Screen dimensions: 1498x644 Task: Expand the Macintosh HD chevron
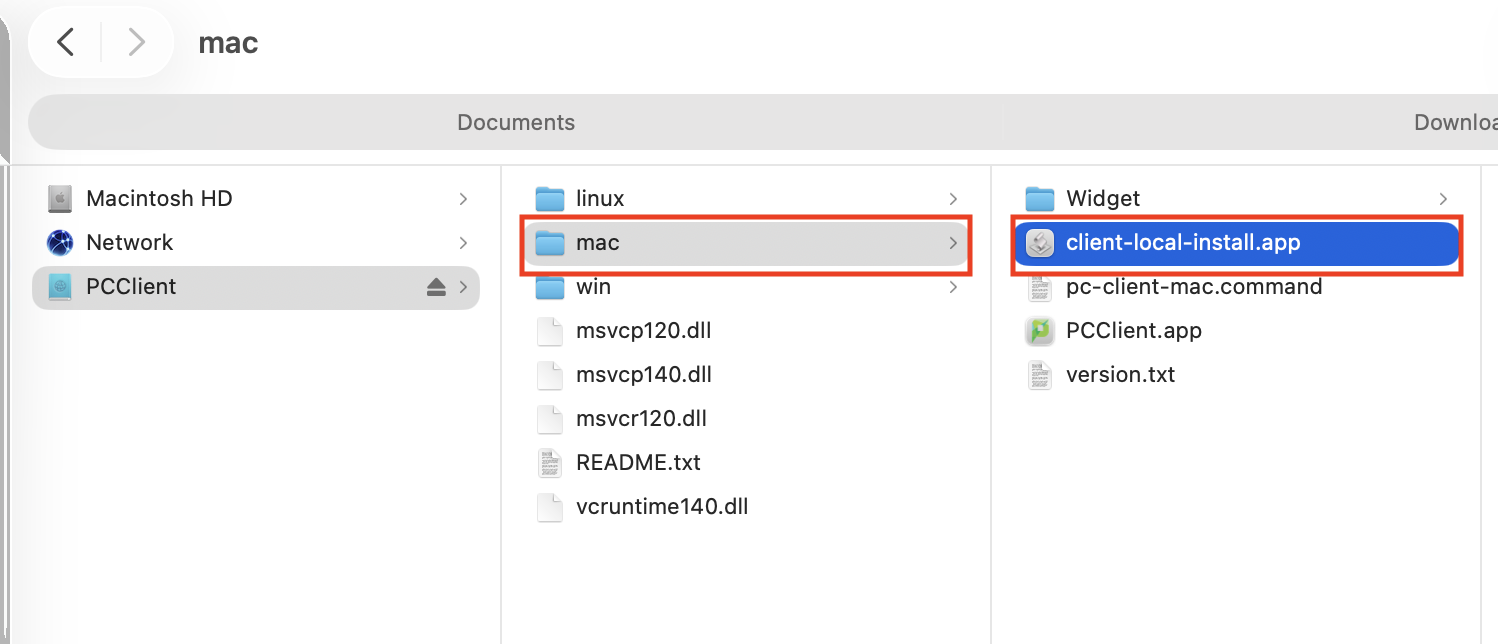(463, 199)
